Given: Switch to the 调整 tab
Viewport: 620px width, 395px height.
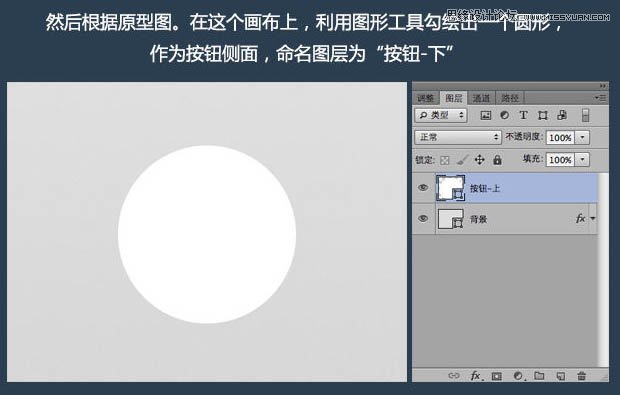Looking at the screenshot, I should point(426,98).
